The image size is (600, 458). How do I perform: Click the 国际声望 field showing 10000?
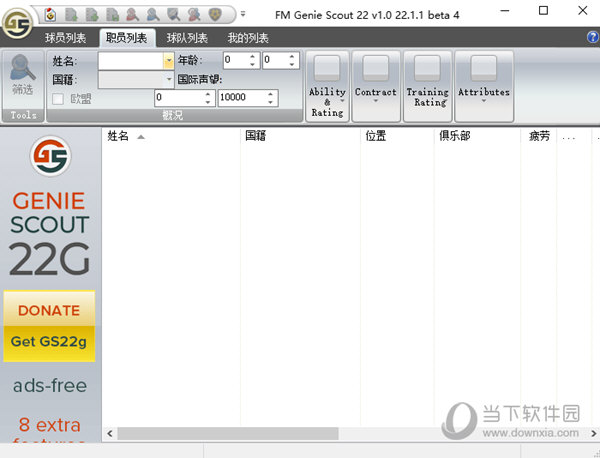point(241,98)
